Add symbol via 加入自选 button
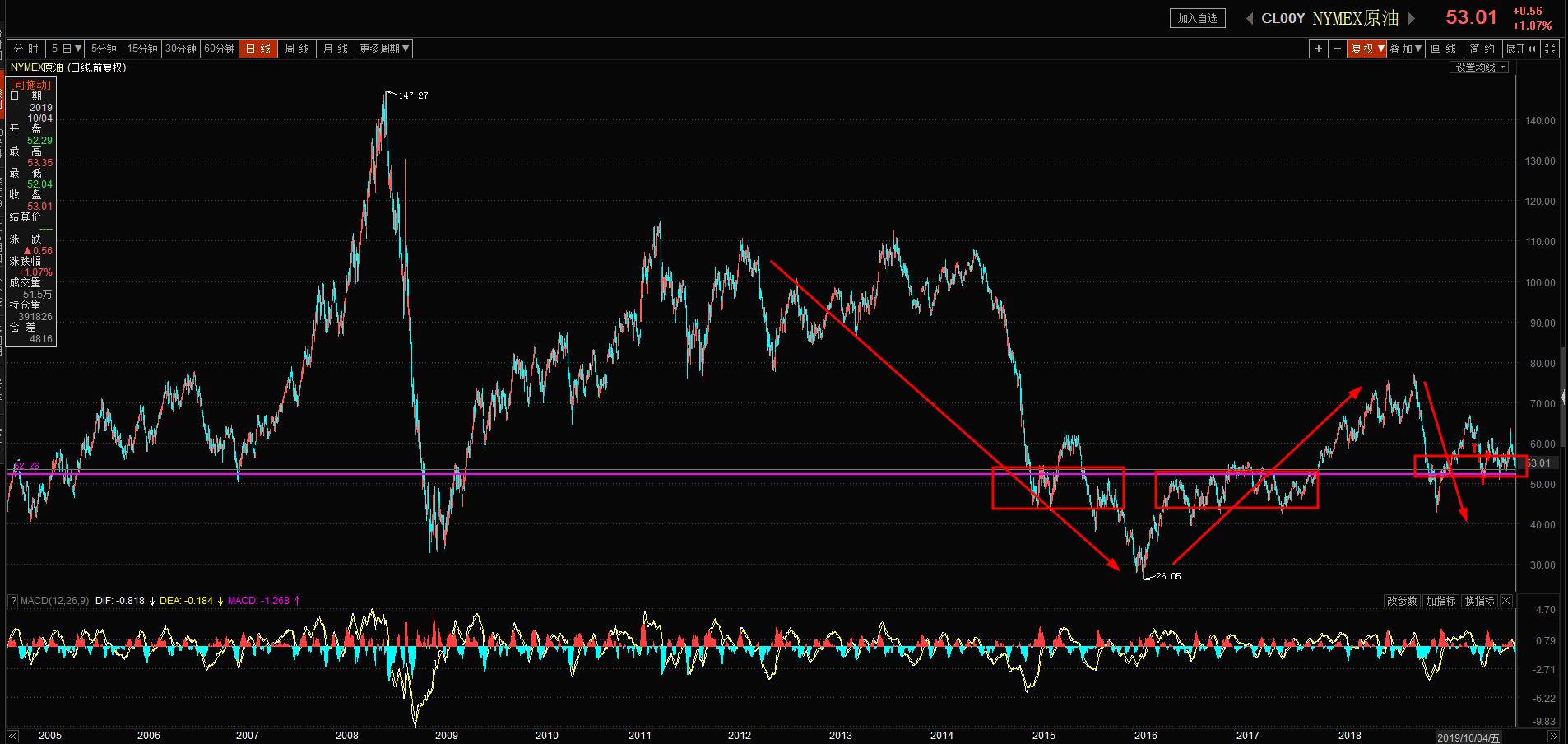This screenshot has width=1568, height=744. coord(1198,18)
